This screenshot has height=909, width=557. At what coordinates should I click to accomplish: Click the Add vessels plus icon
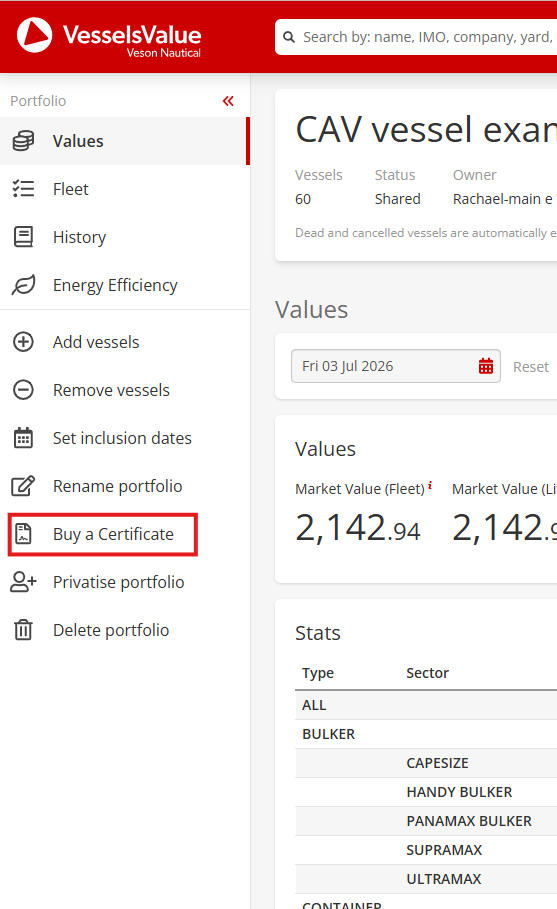tap(23, 342)
